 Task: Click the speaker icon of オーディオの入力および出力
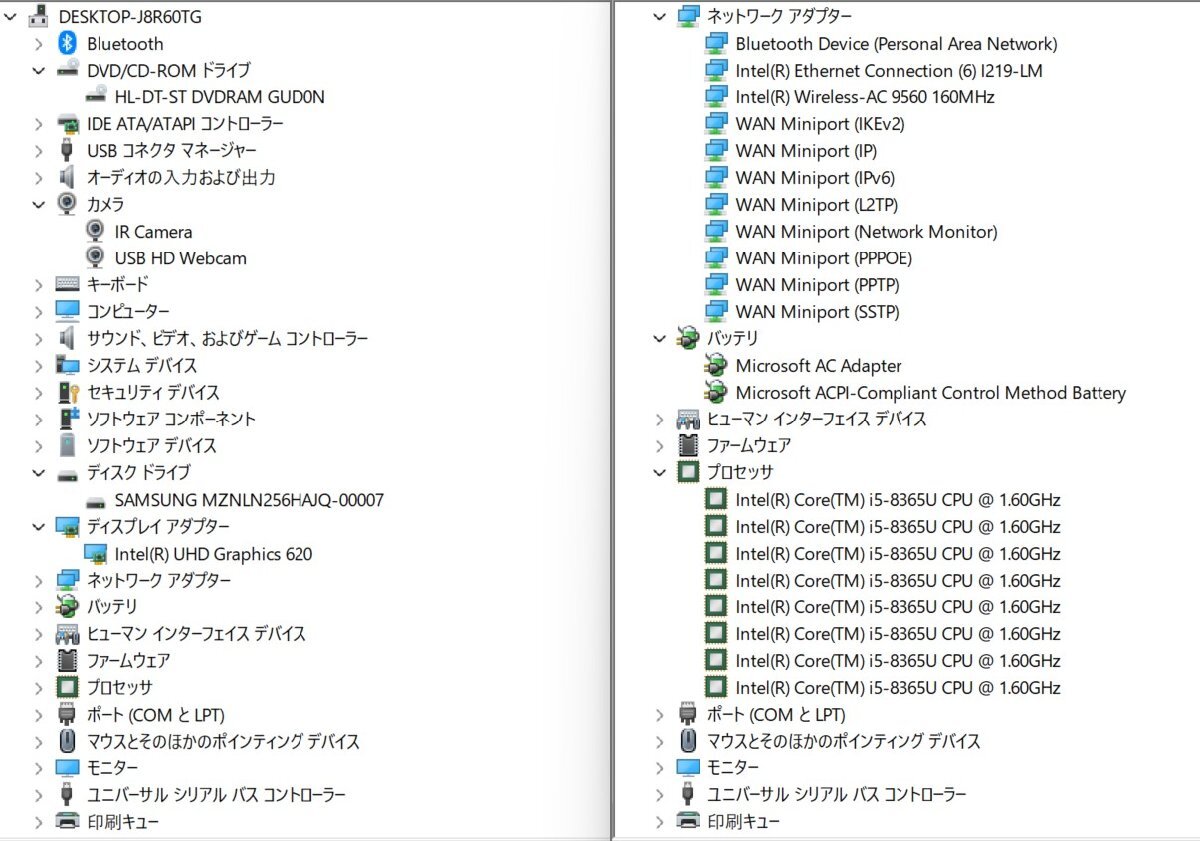67,177
